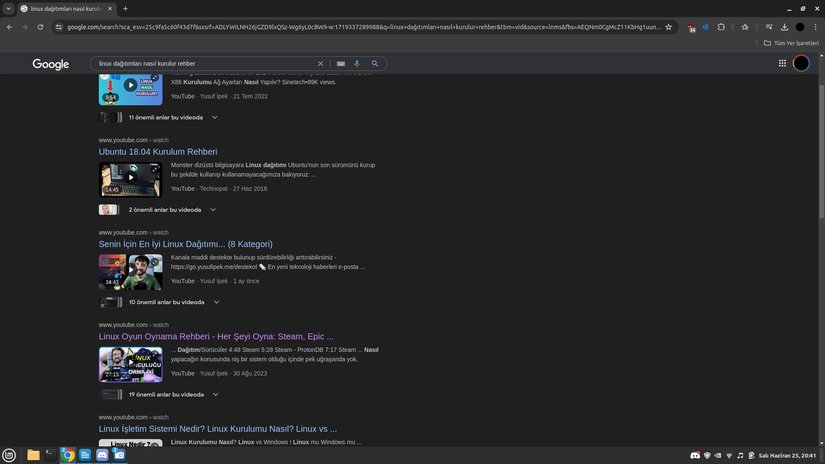This screenshot has height=464, width=825.
Task: Play the Ubuntu 18.04 video thumbnail
Action: point(130,180)
